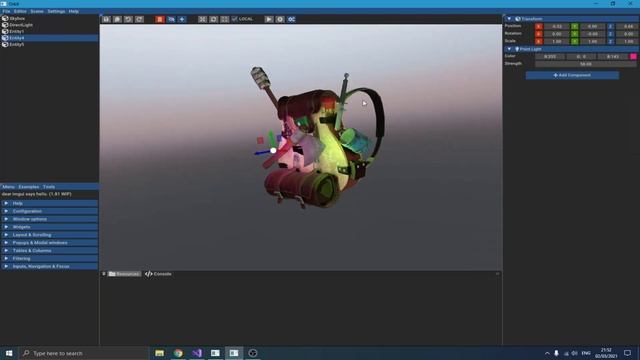Click the Color R value field

[x=550, y=57]
